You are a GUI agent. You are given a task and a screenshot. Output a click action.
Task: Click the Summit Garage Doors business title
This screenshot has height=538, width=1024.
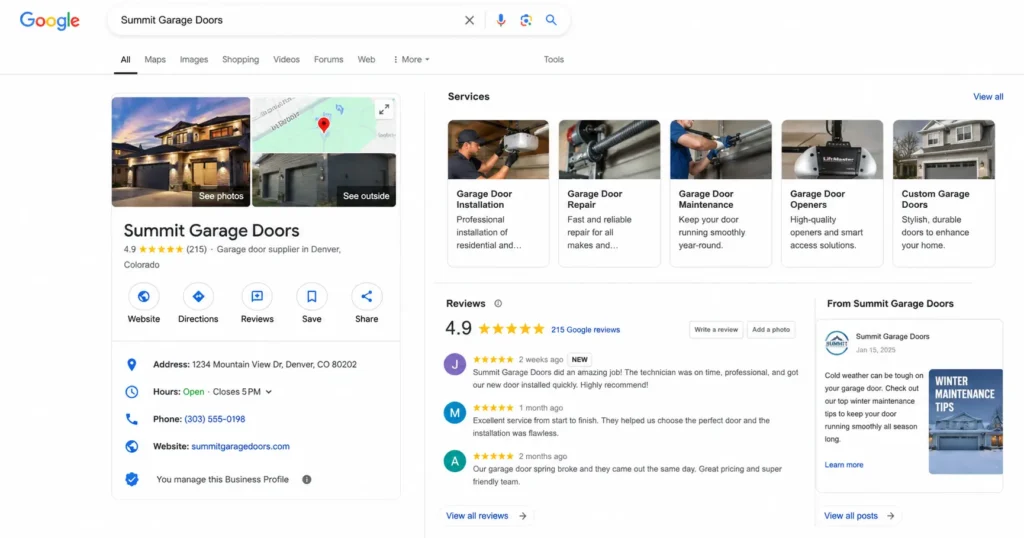(212, 230)
